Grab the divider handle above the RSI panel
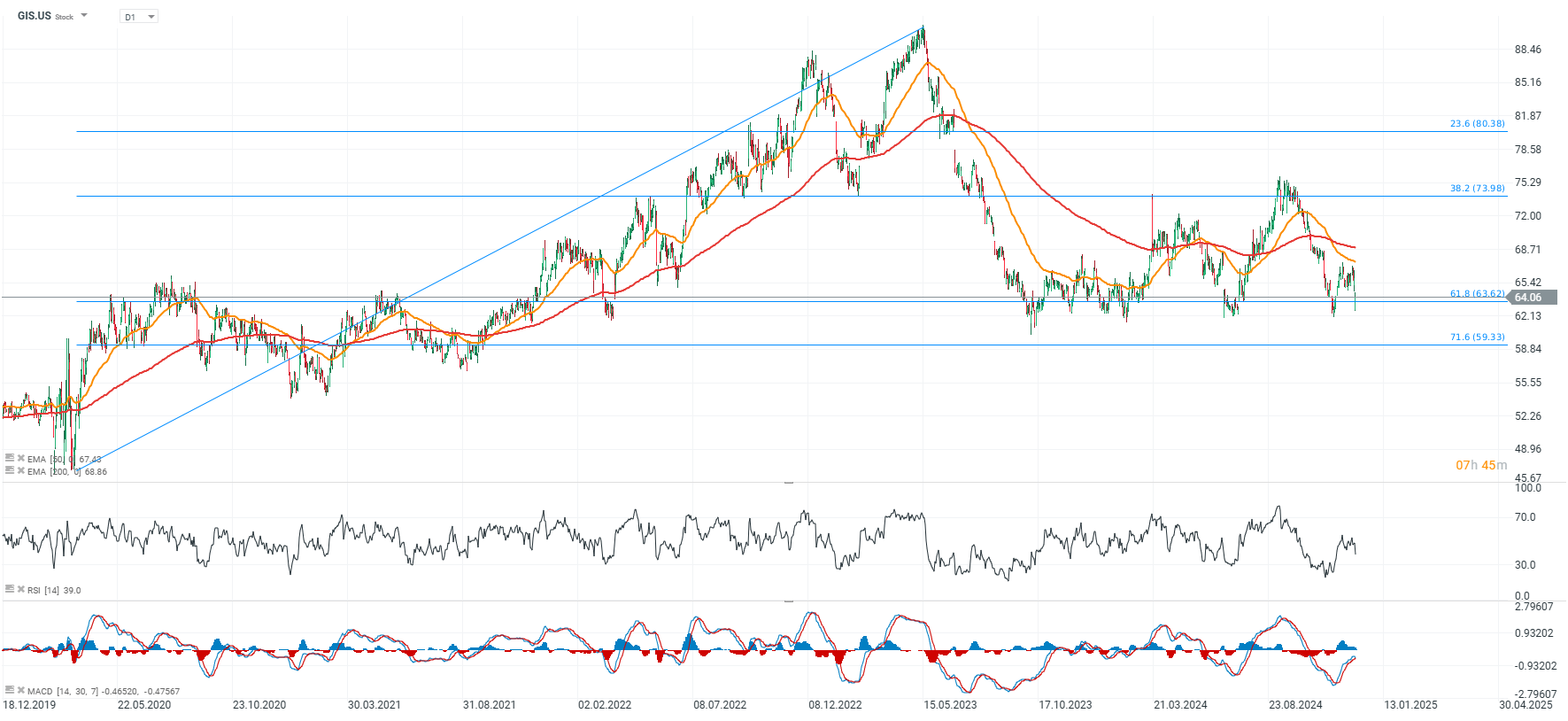Screen dimensions: 1568x721 click(789, 483)
